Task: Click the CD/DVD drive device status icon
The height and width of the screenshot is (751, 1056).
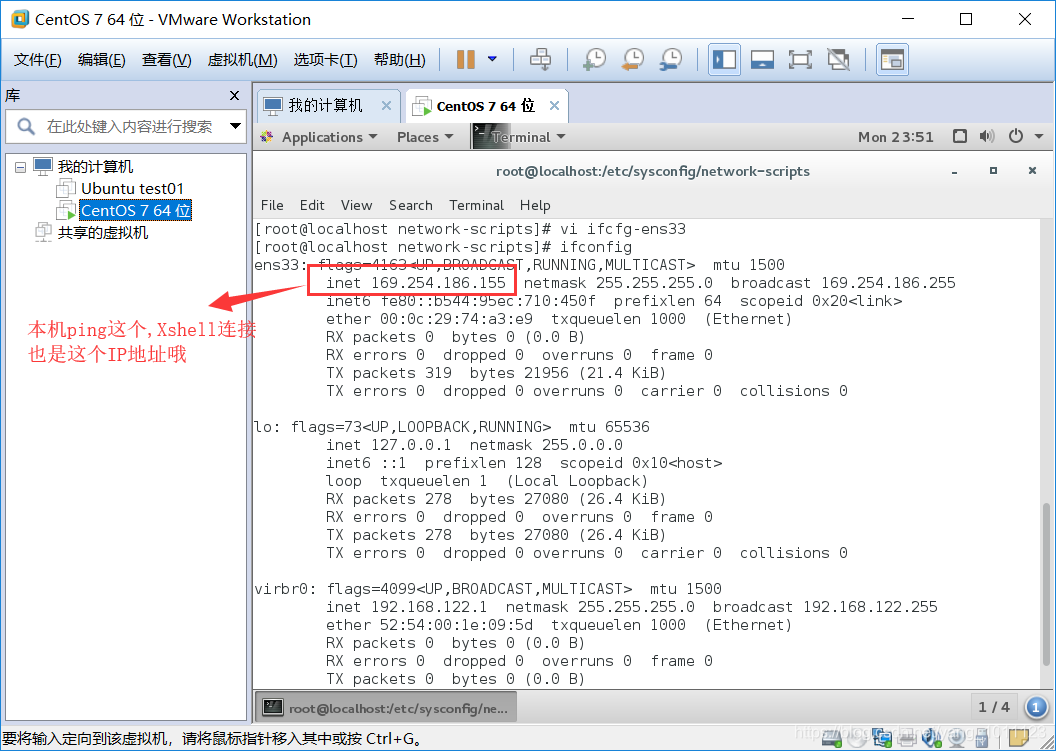Action: tap(857, 739)
